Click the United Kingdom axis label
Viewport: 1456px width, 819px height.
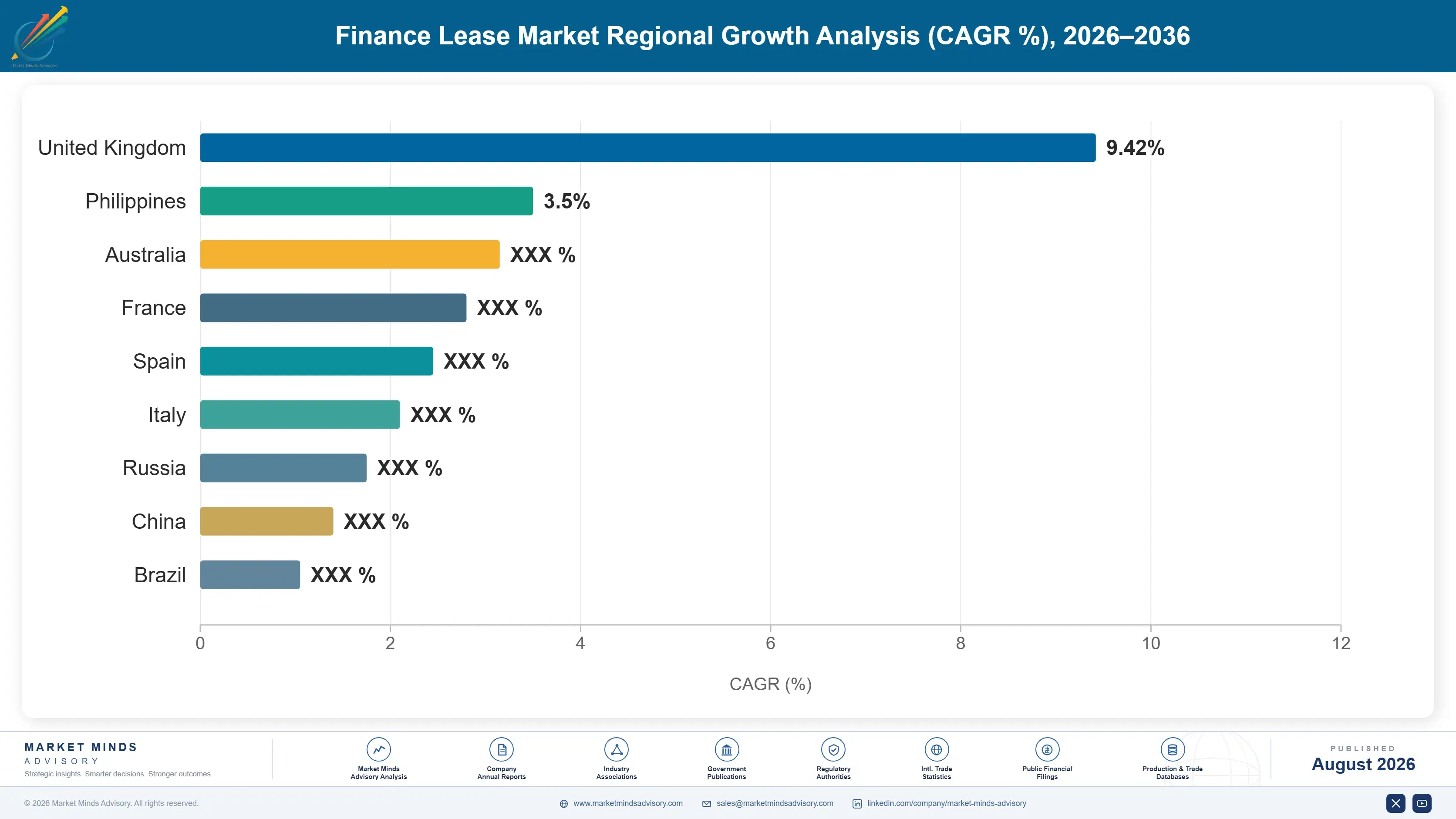tap(112, 148)
